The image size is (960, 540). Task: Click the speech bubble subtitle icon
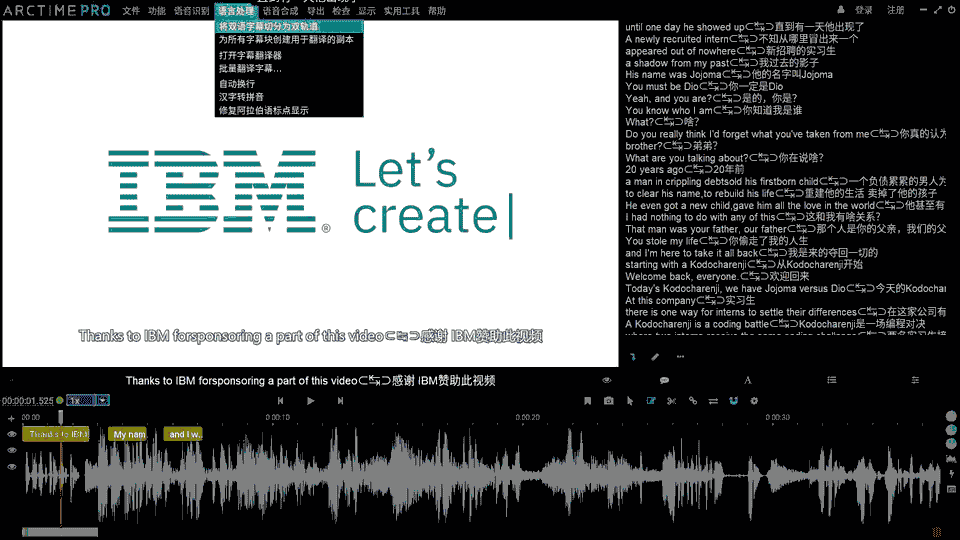pyautogui.click(x=664, y=381)
